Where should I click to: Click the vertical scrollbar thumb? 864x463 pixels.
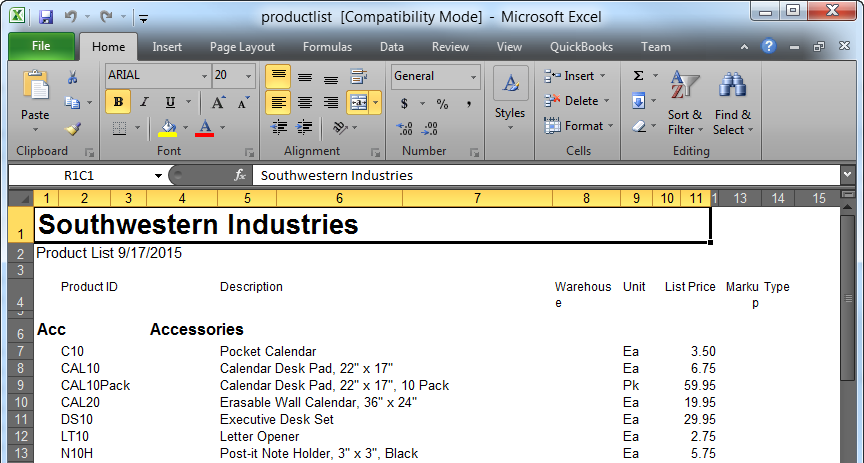pos(849,298)
